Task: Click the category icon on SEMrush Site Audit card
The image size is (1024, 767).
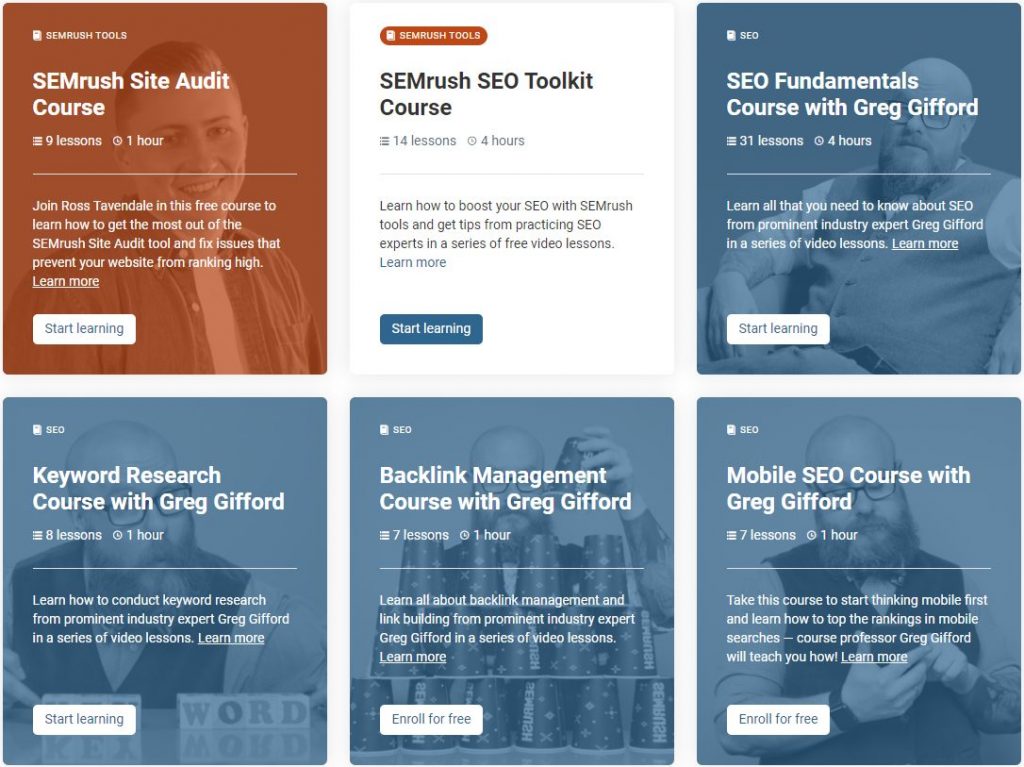Action: pos(37,35)
